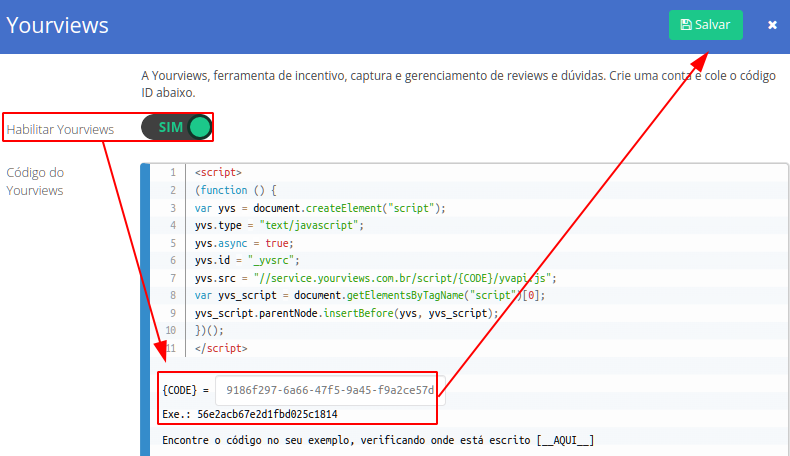
Task: Click the parentNode.insertBefore line
Action: (347, 313)
